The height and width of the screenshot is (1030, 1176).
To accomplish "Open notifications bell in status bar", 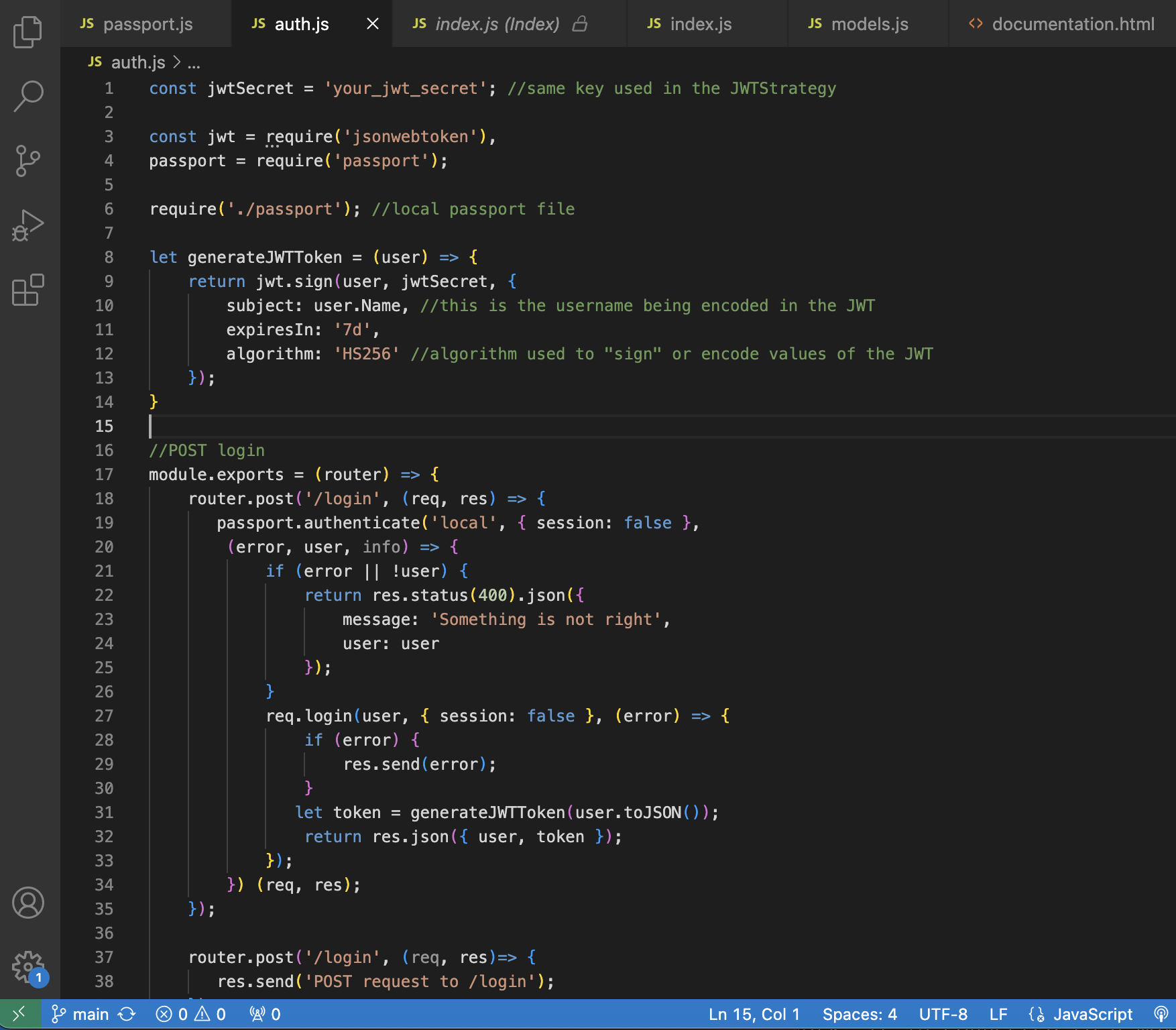I will 1161,1014.
